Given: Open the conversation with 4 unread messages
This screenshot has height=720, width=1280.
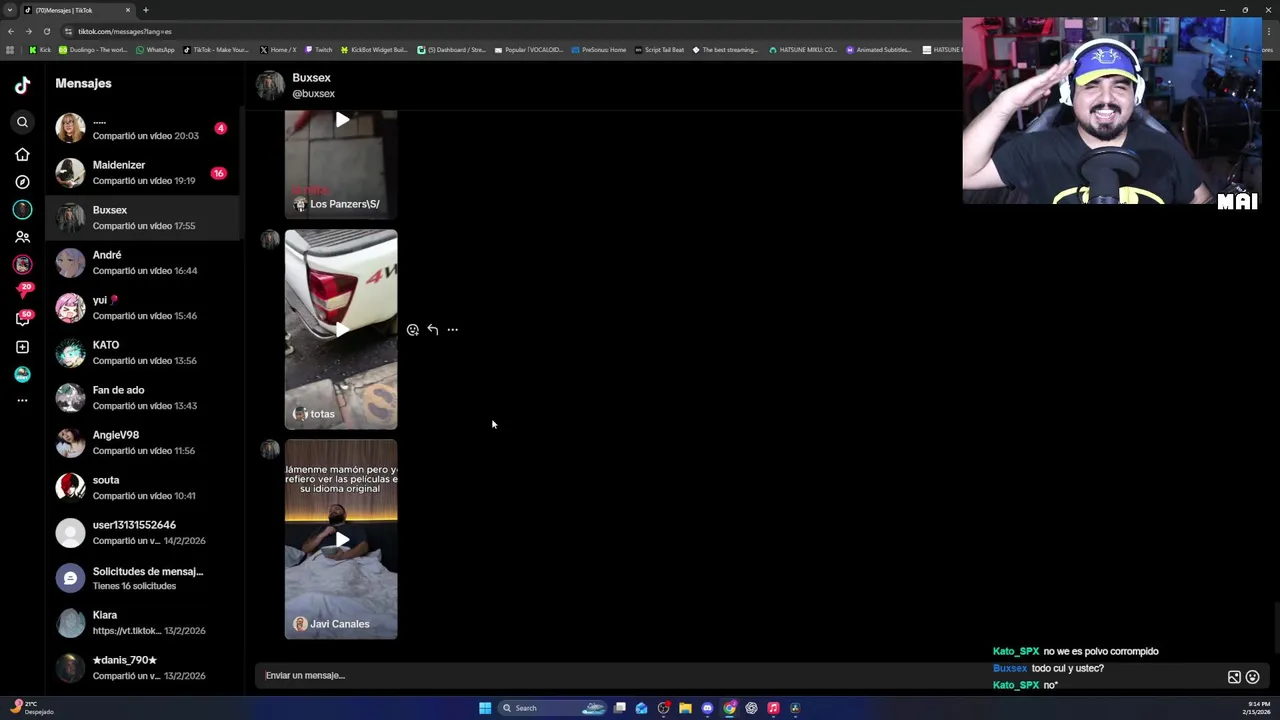Looking at the screenshot, I should click(x=143, y=127).
